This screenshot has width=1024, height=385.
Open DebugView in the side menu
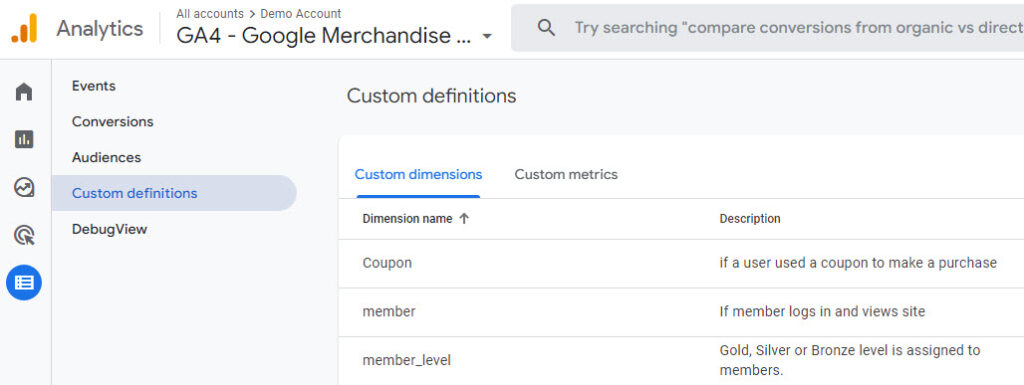click(110, 230)
